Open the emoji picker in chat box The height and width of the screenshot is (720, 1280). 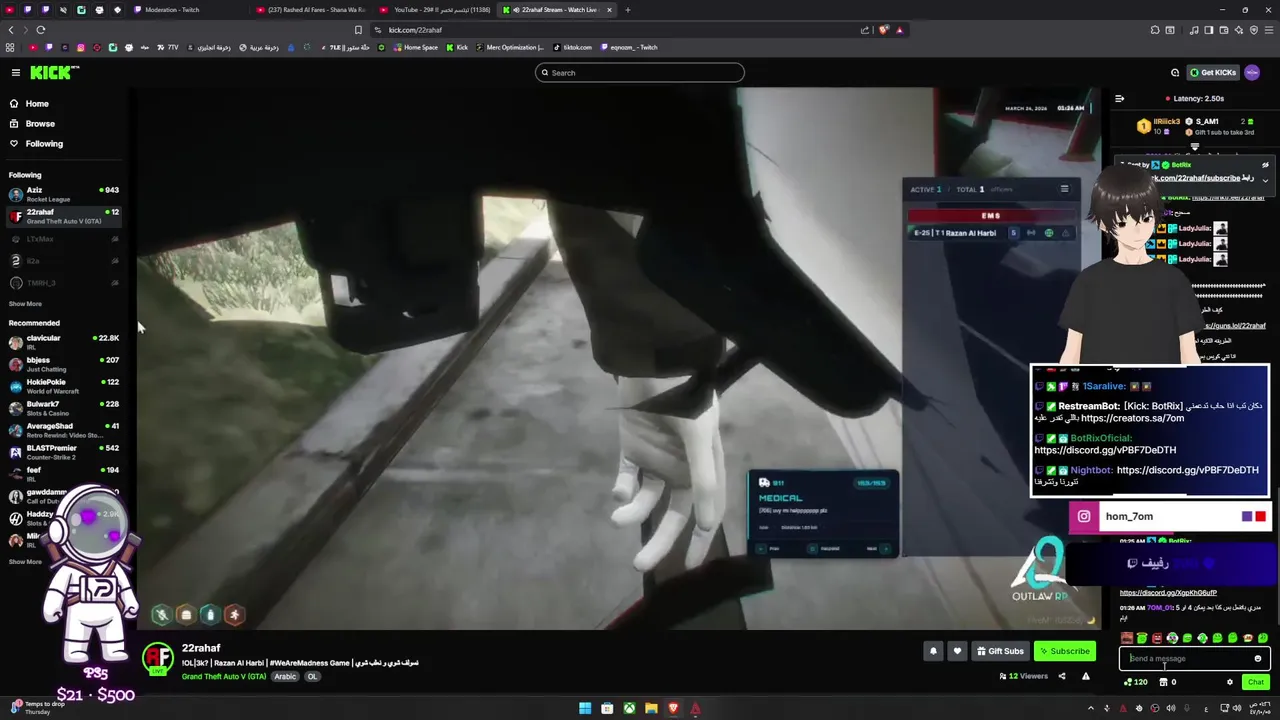1258,658
